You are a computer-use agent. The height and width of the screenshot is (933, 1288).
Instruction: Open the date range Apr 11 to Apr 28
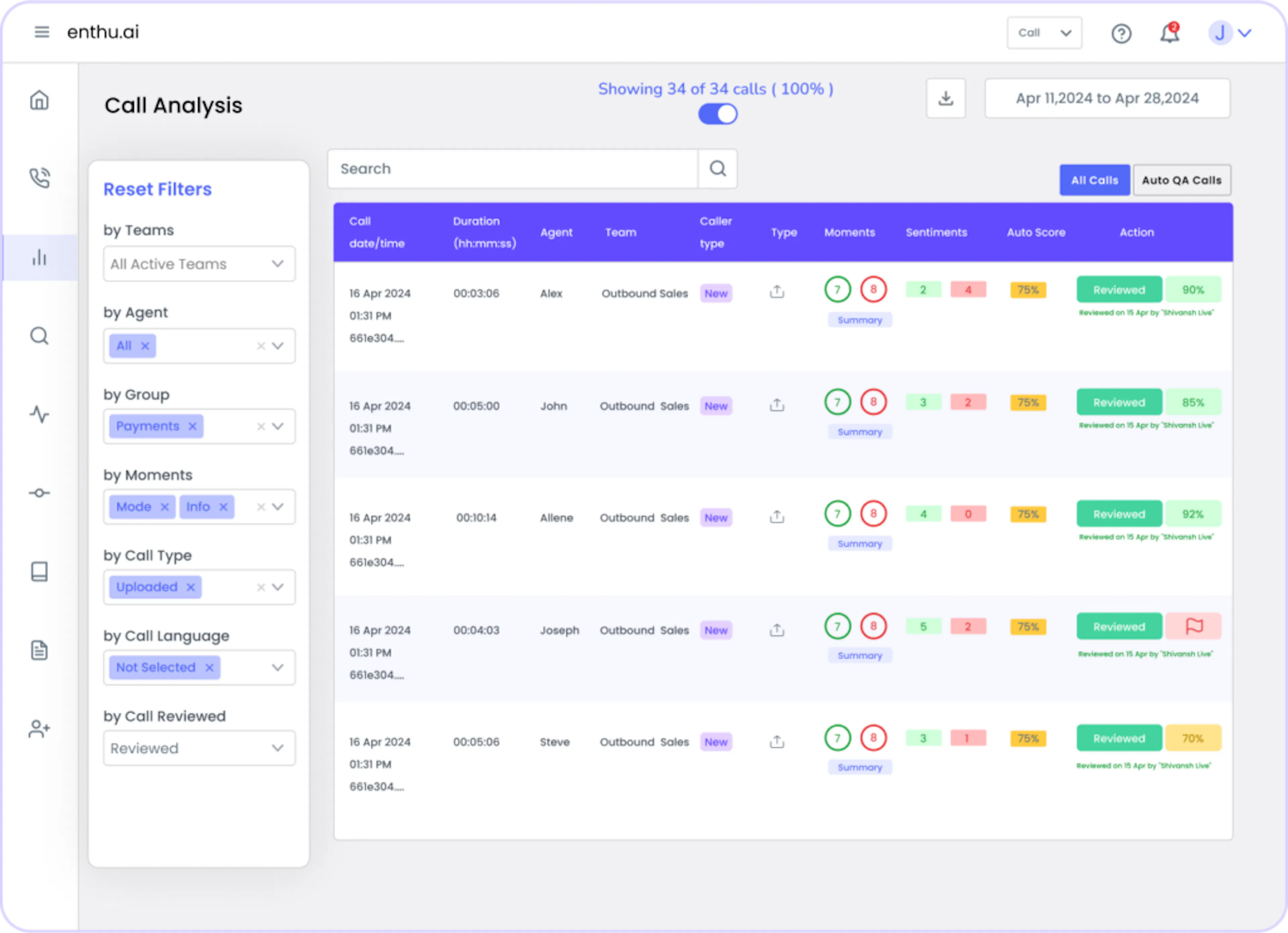click(1108, 99)
